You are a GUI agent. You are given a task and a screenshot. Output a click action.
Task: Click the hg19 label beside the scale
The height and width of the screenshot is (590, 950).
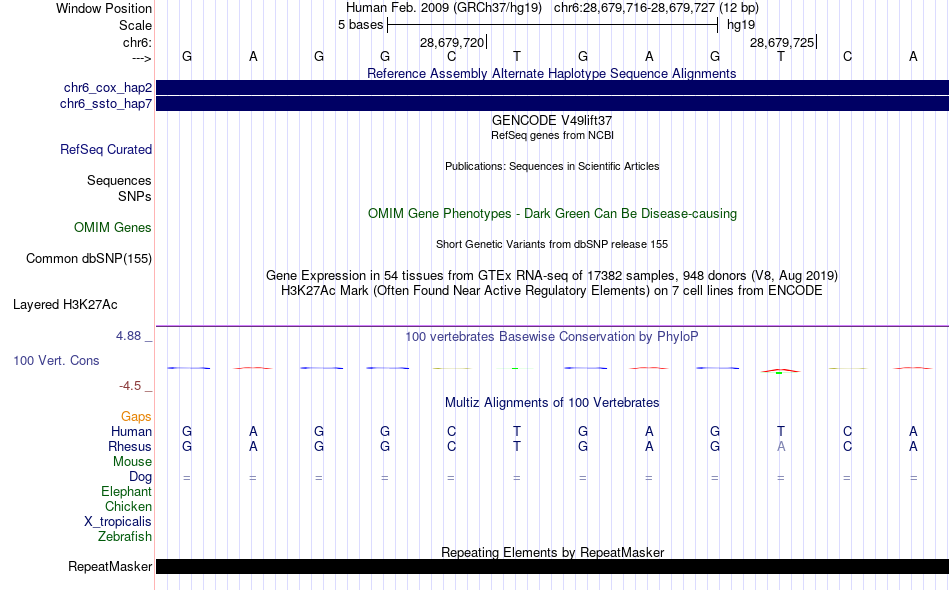coord(741,25)
